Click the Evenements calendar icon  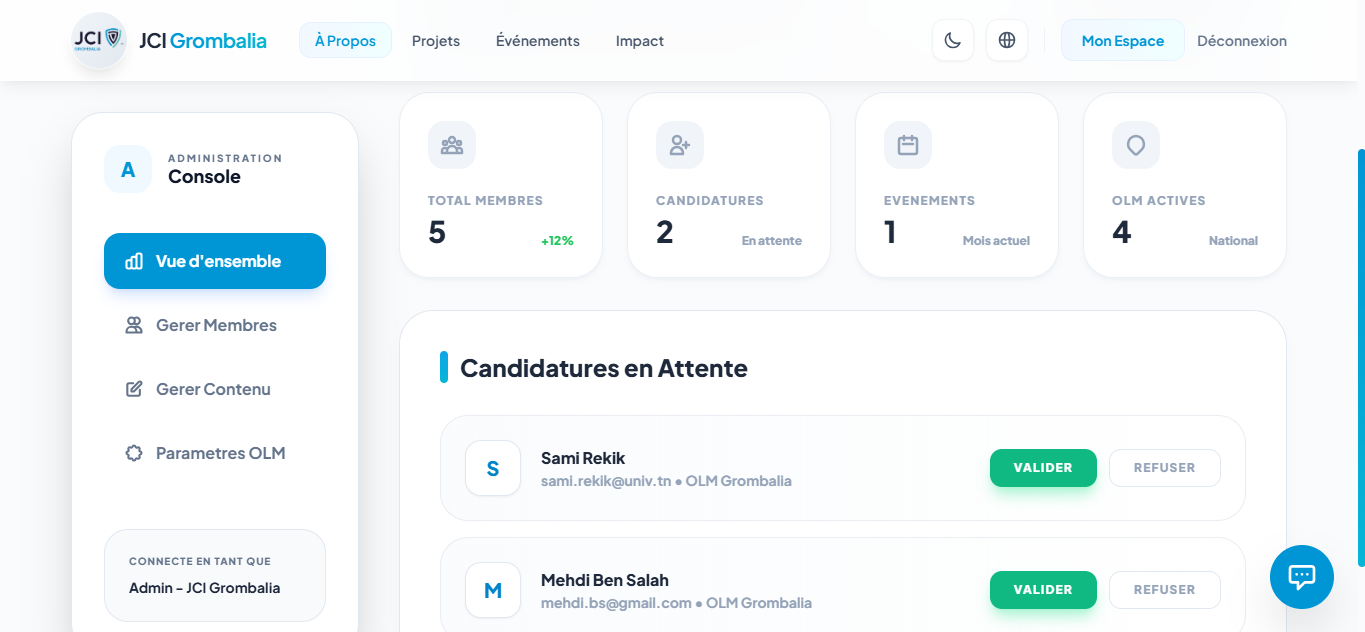click(908, 145)
